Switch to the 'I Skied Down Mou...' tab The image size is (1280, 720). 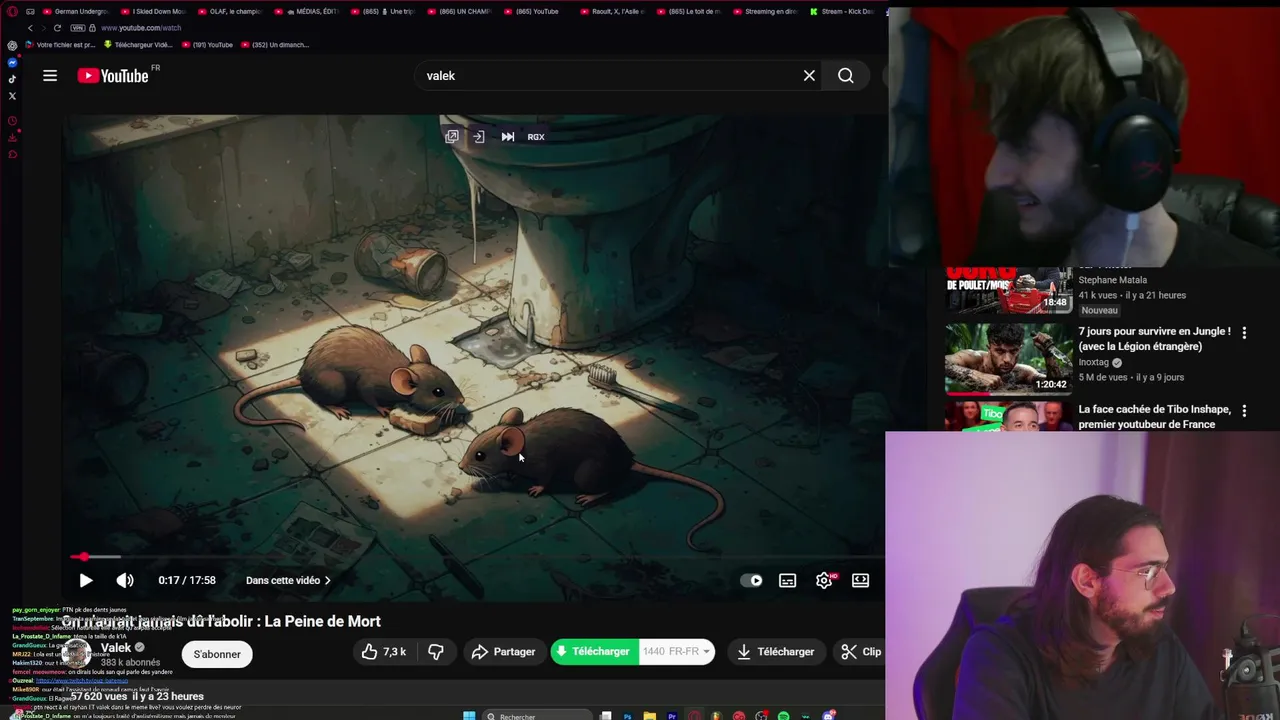(x=152, y=11)
